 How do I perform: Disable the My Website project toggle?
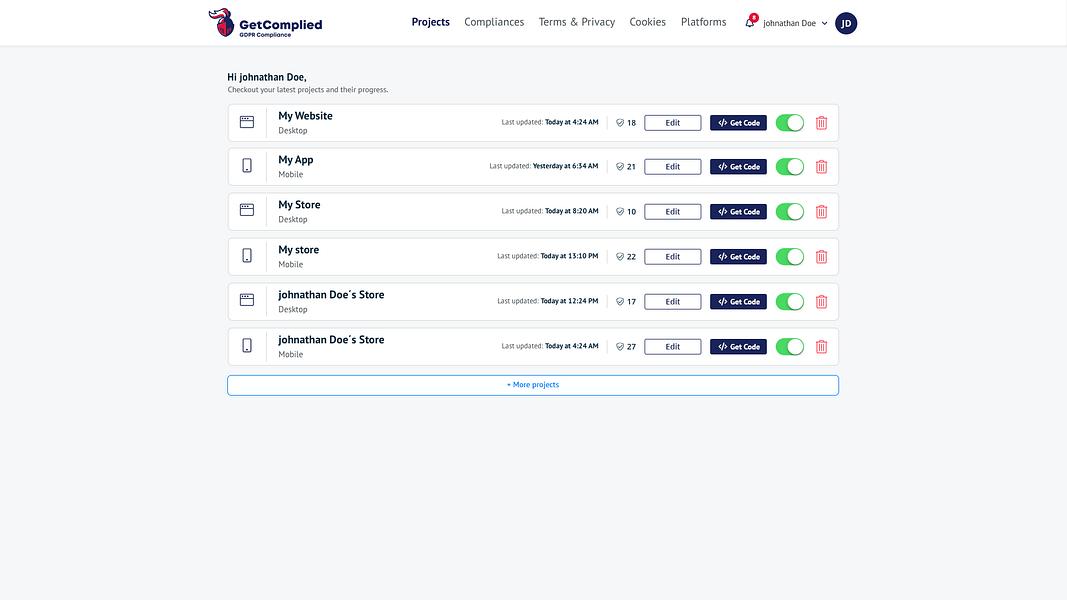click(x=790, y=122)
